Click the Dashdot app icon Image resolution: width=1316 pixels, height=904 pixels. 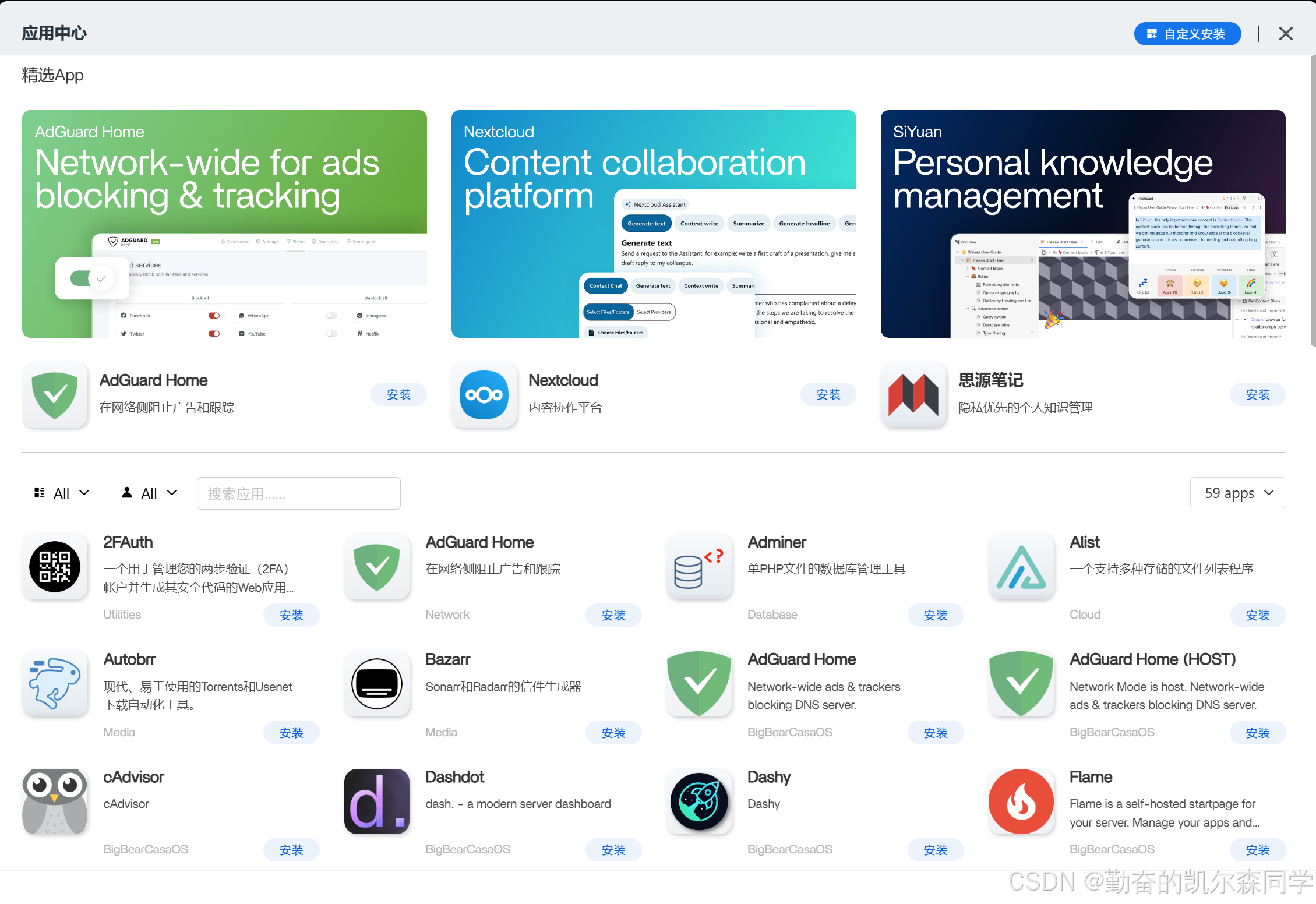coord(377,801)
